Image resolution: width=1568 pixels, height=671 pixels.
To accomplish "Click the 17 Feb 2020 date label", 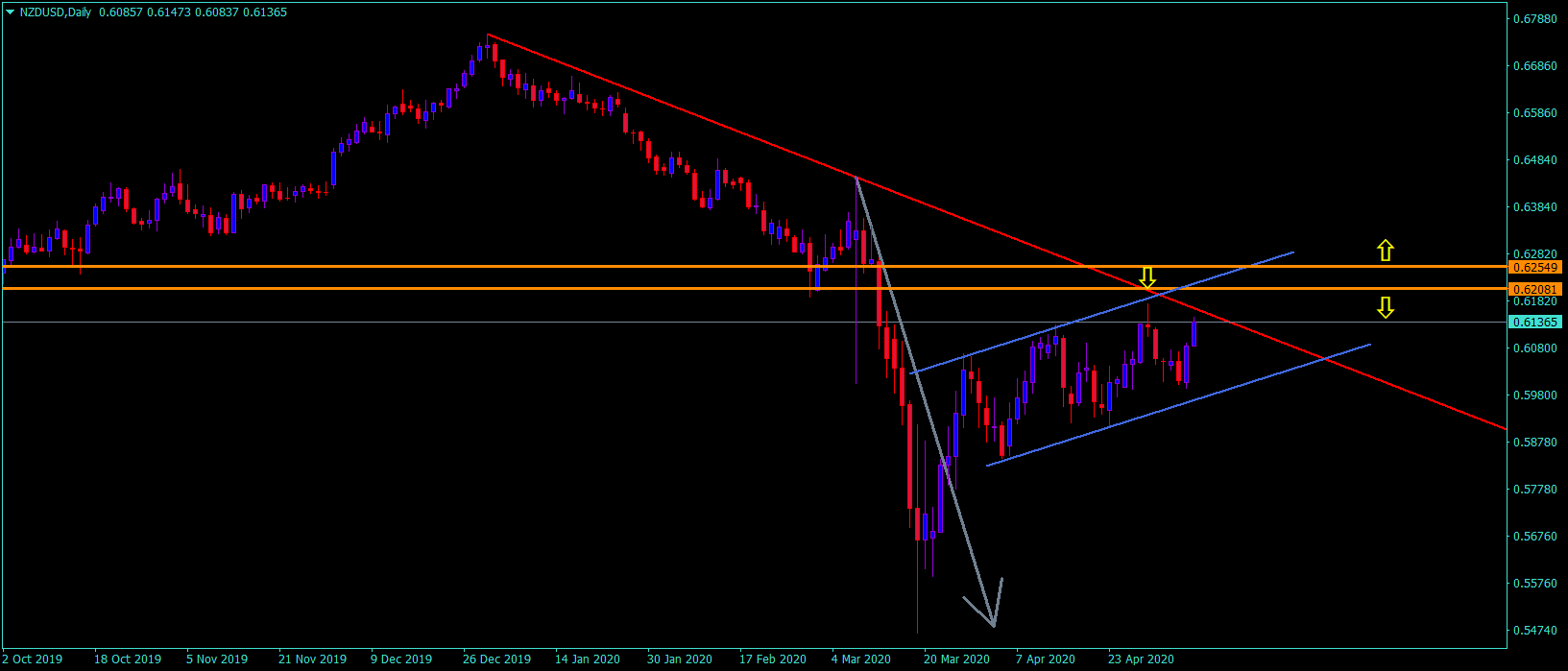I will point(773,659).
